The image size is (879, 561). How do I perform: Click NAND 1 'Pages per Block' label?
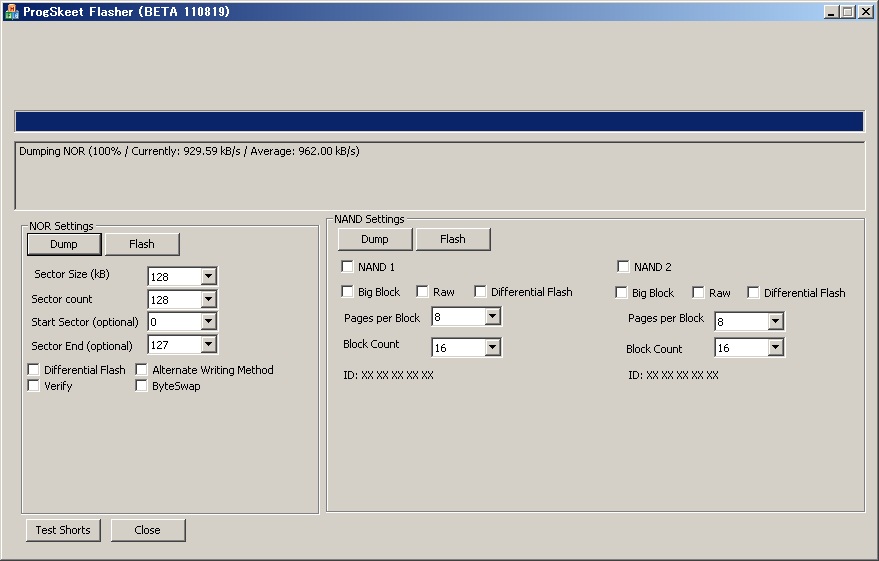[382, 318]
